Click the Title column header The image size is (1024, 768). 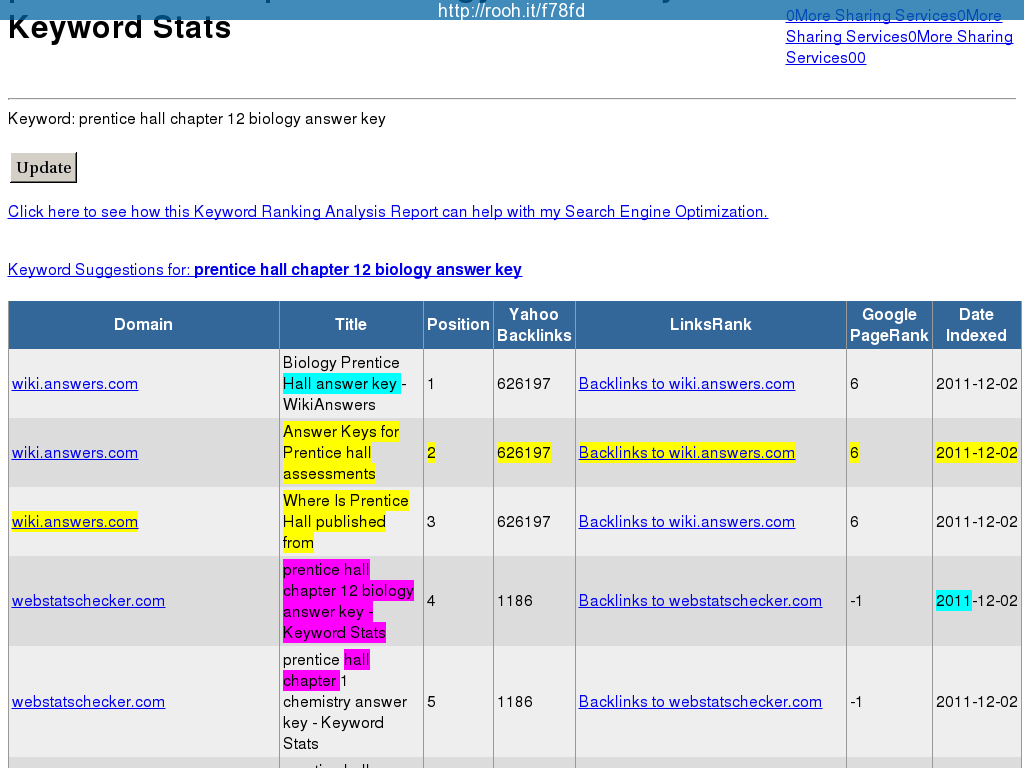coord(351,325)
